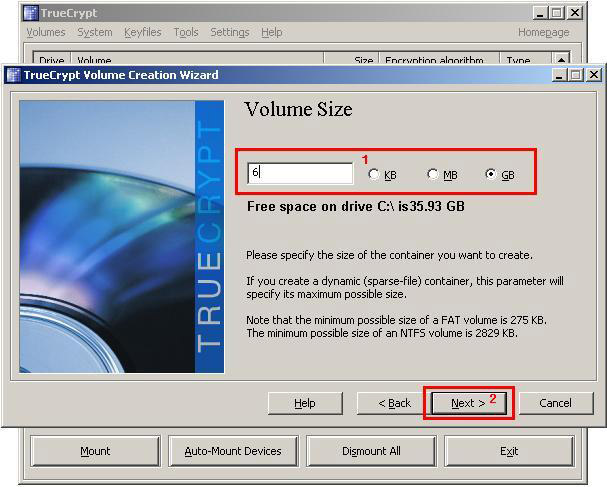
Task: Minimize the TrueCrypt main window
Action: pyautogui.click(x=540, y=13)
